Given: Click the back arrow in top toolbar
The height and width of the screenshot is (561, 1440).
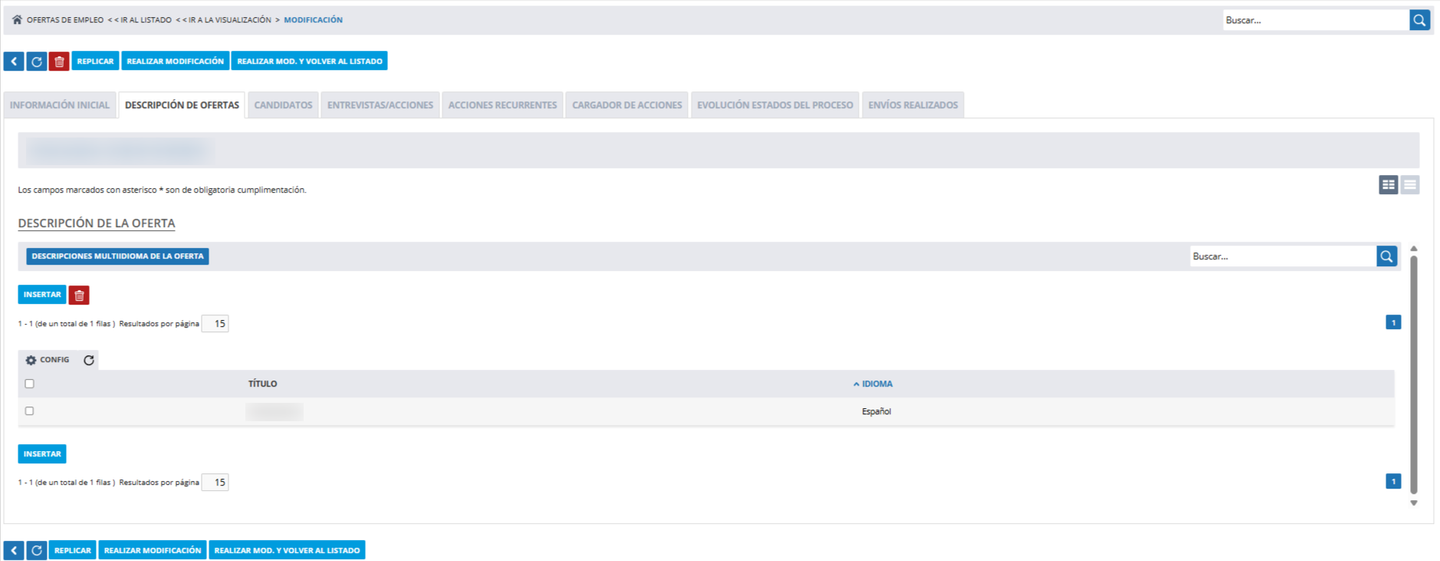Looking at the screenshot, I should (14, 61).
